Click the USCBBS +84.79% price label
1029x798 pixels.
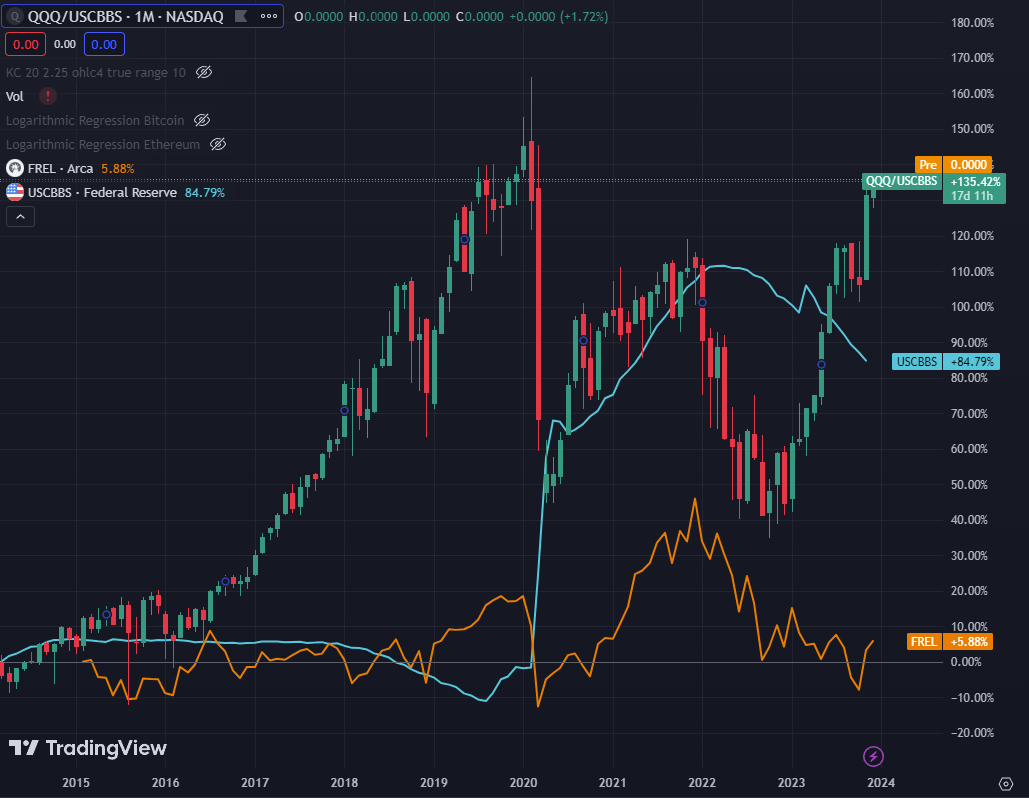[x=944, y=361]
